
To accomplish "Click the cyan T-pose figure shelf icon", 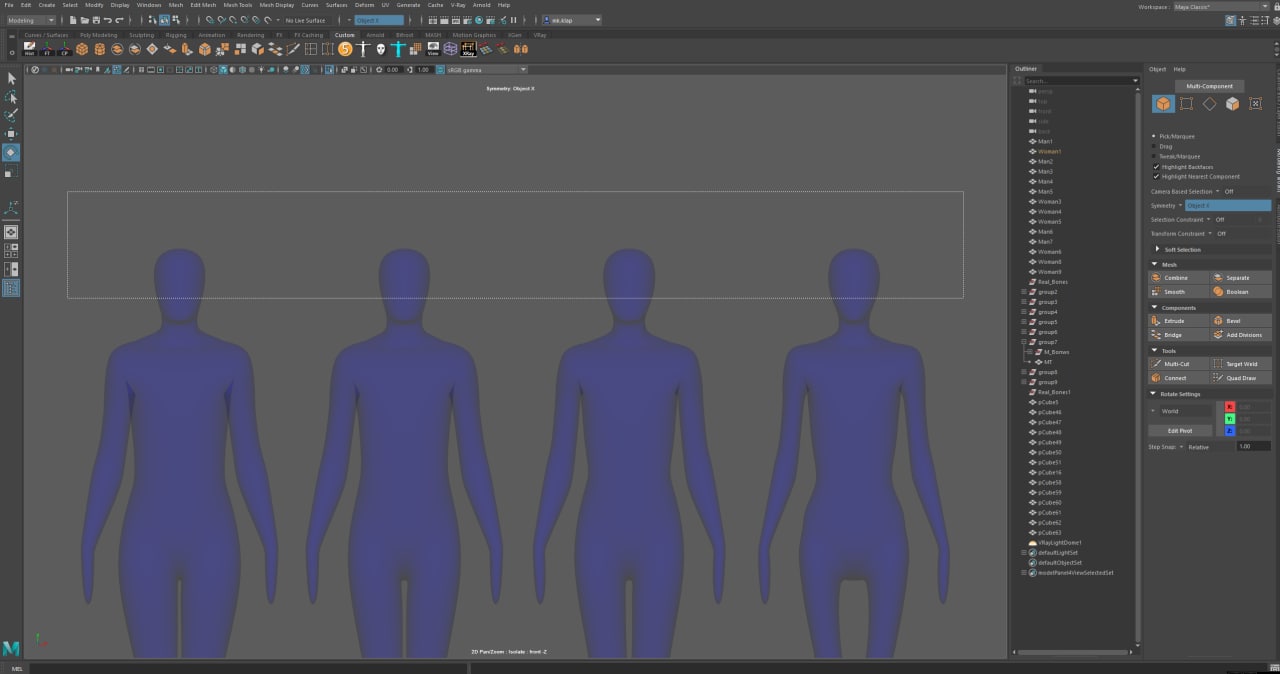I will point(398,48).
